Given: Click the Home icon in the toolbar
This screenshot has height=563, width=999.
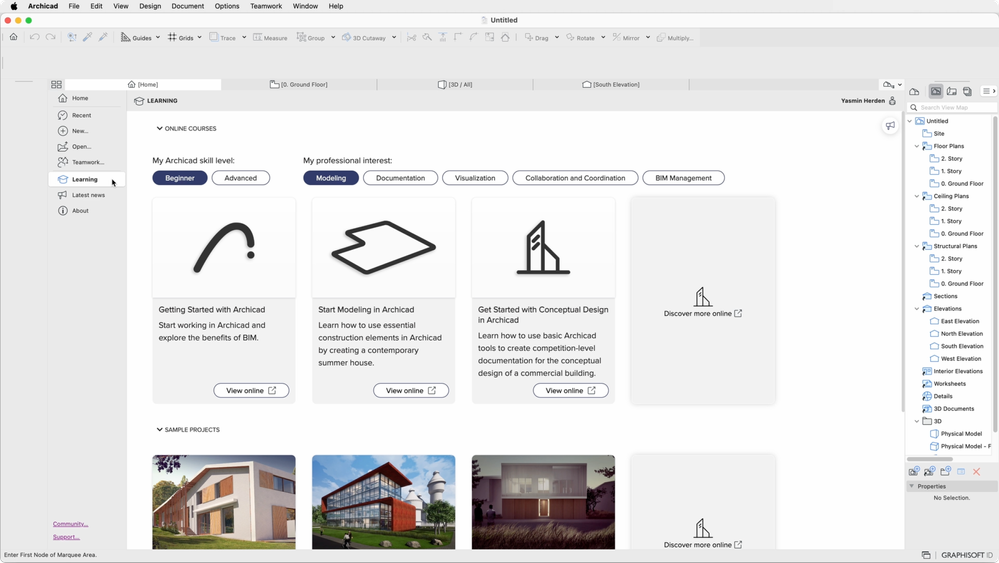Looking at the screenshot, I should (x=13, y=37).
